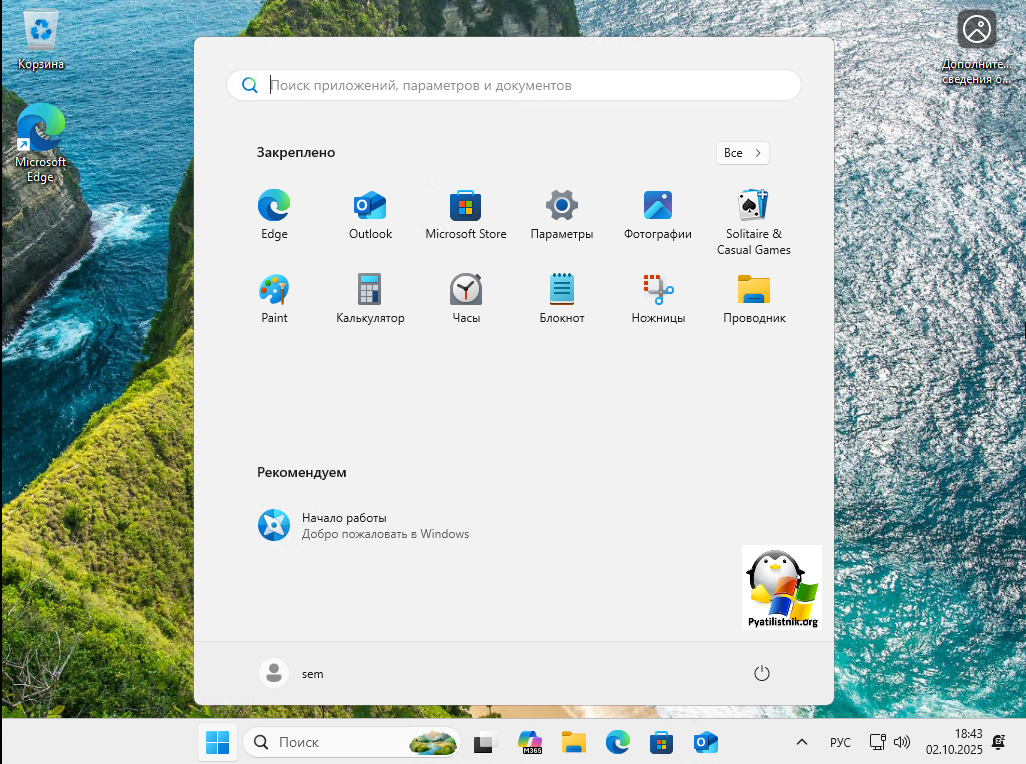Switch the РУС input language indicator
Screen dimensions: 1026x764
point(840,742)
